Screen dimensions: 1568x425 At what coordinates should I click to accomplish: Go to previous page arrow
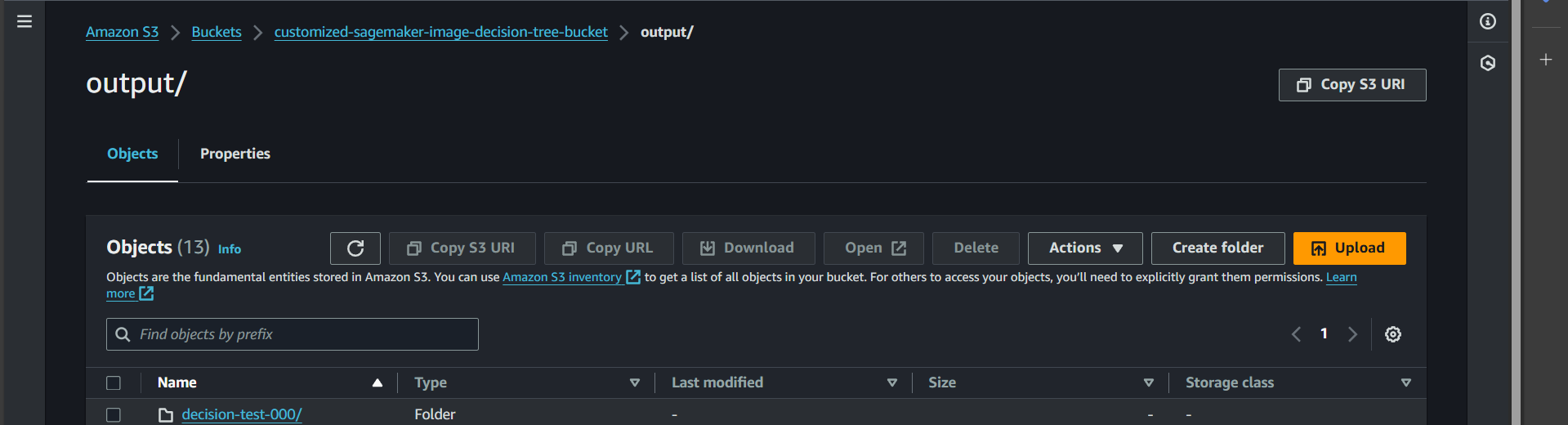coord(1296,334)
